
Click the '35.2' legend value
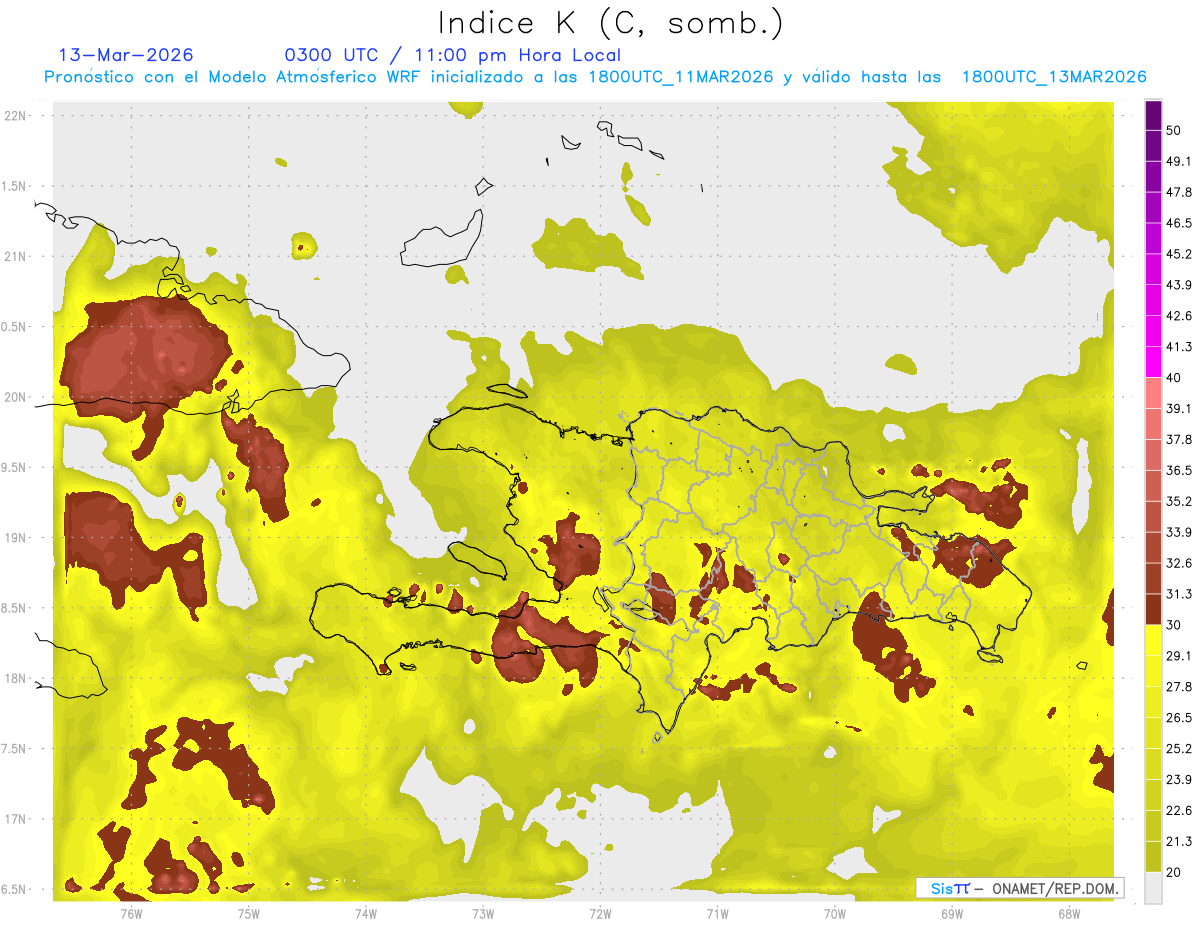[x=1179, y=502]
